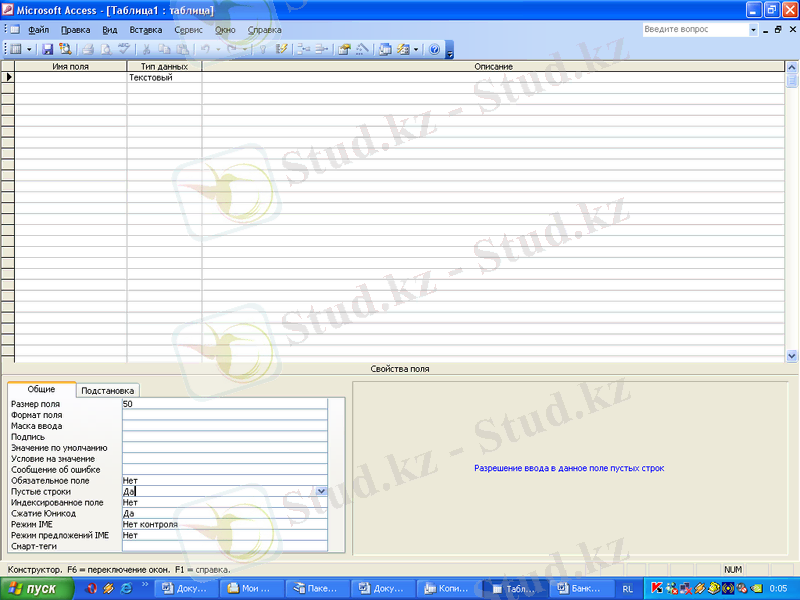
Task: Click the Описание column header
Action: (x=493, y=66)
